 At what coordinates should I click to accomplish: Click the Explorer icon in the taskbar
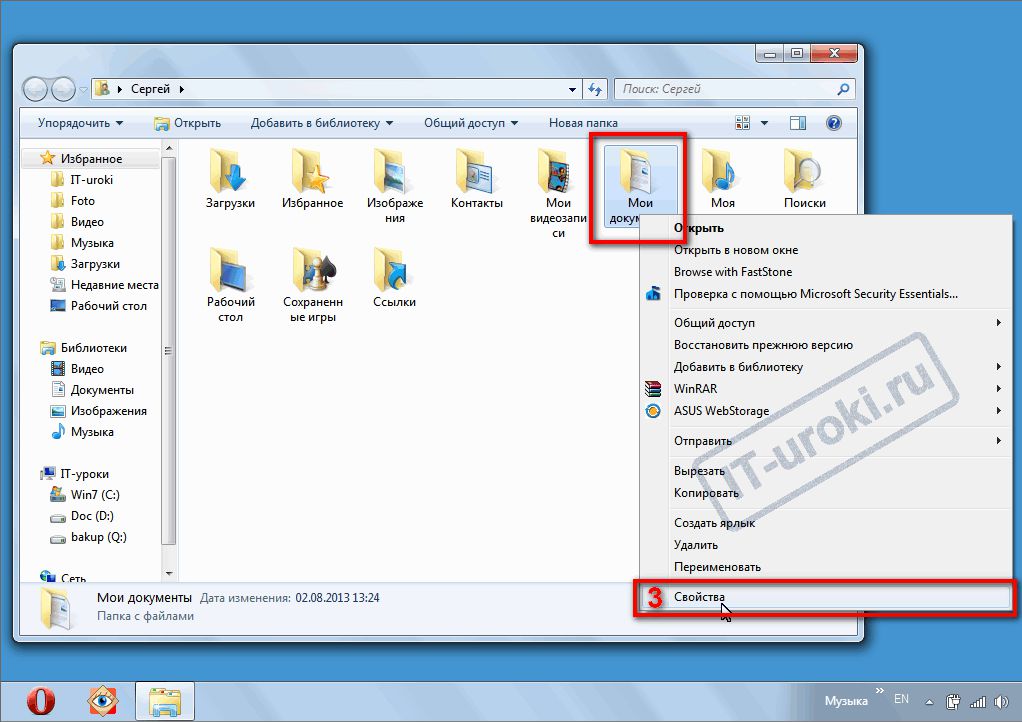tap(165, 701)
